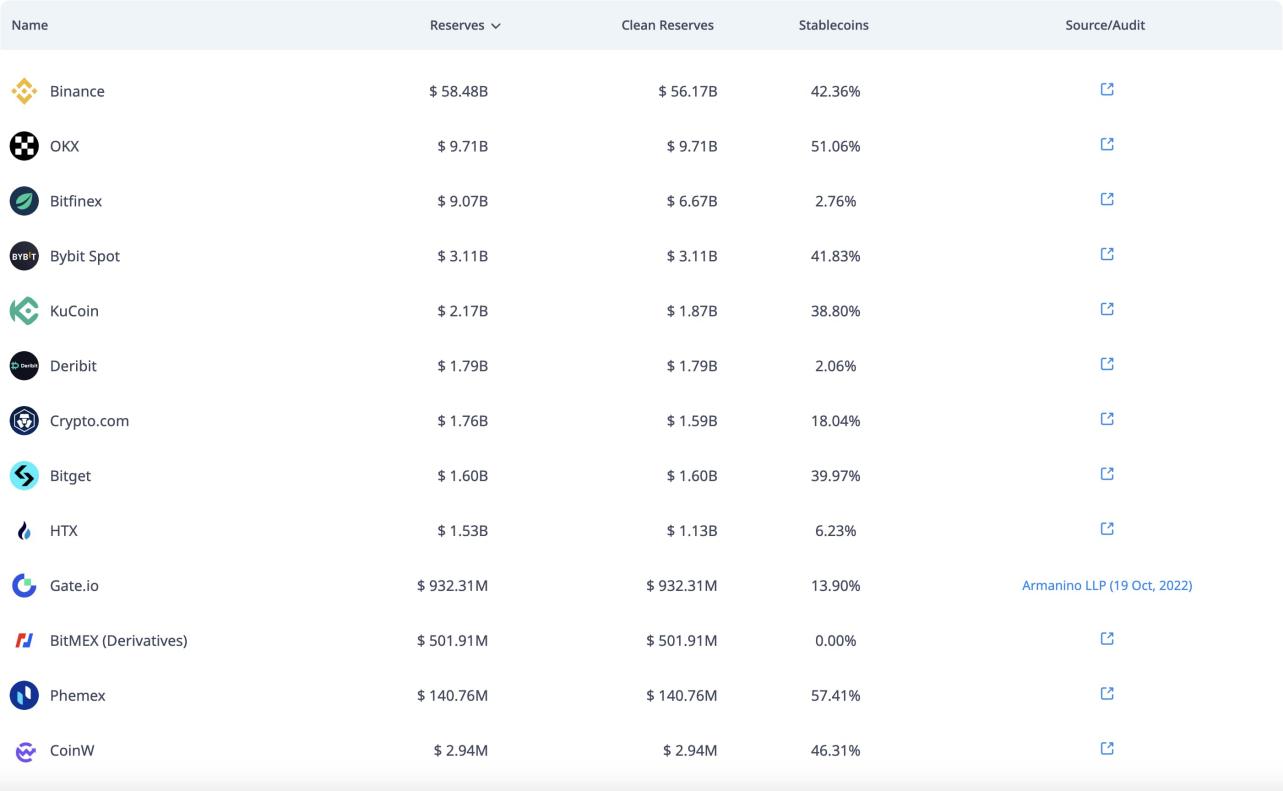Click the Clean Reserves column header
Viewport: 1283px width, 791px height.
[x=667, y=25]
